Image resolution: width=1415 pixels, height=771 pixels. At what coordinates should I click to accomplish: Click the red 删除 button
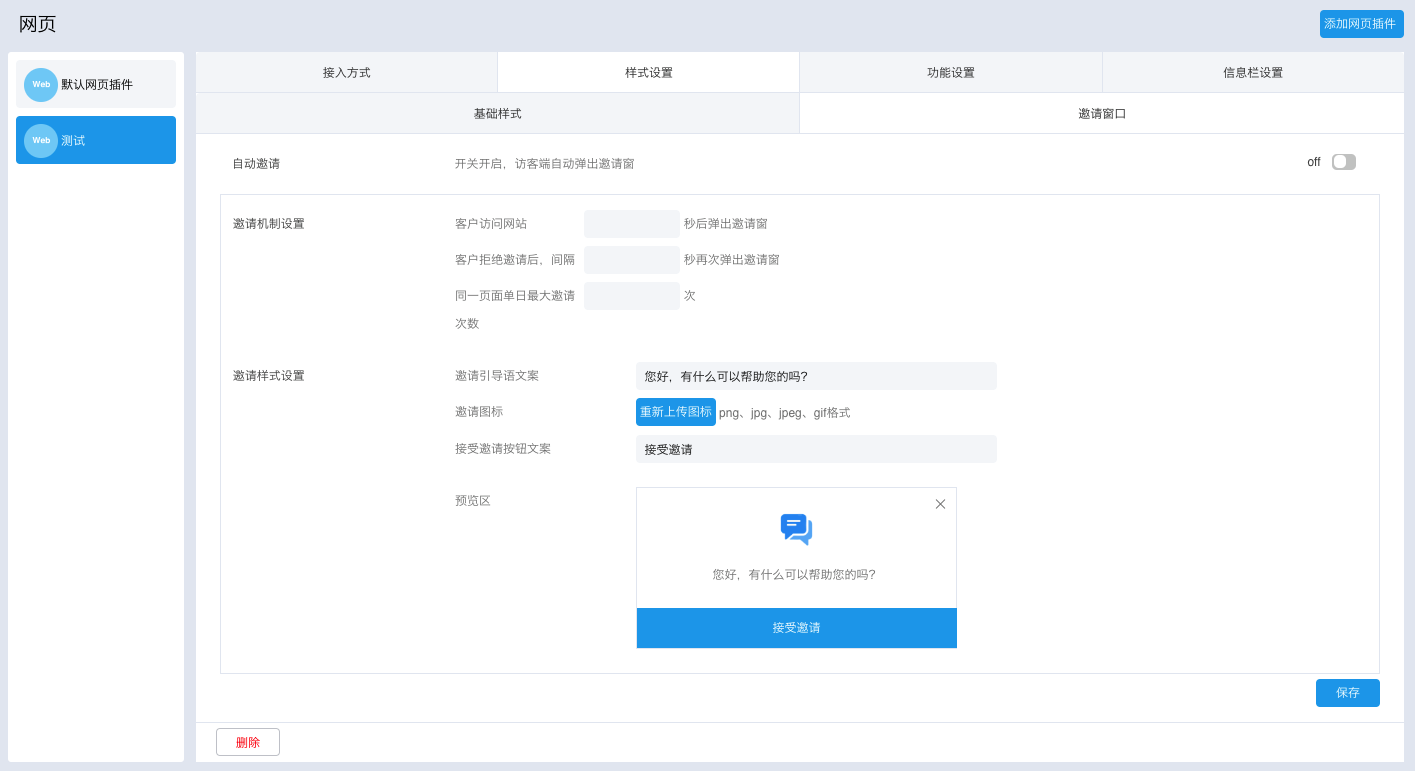(x=248, y=742)
